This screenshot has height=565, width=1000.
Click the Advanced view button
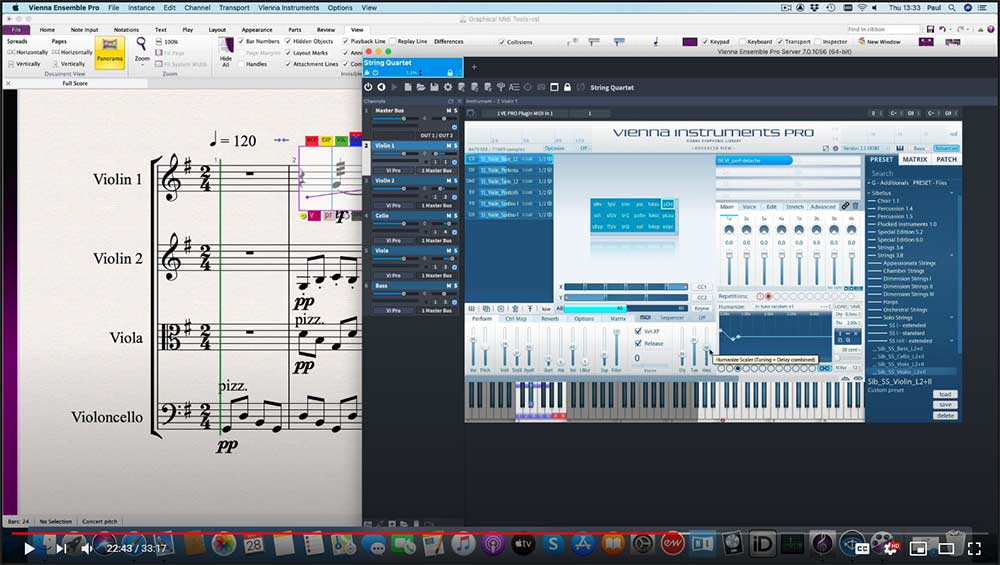coord(946,148)
